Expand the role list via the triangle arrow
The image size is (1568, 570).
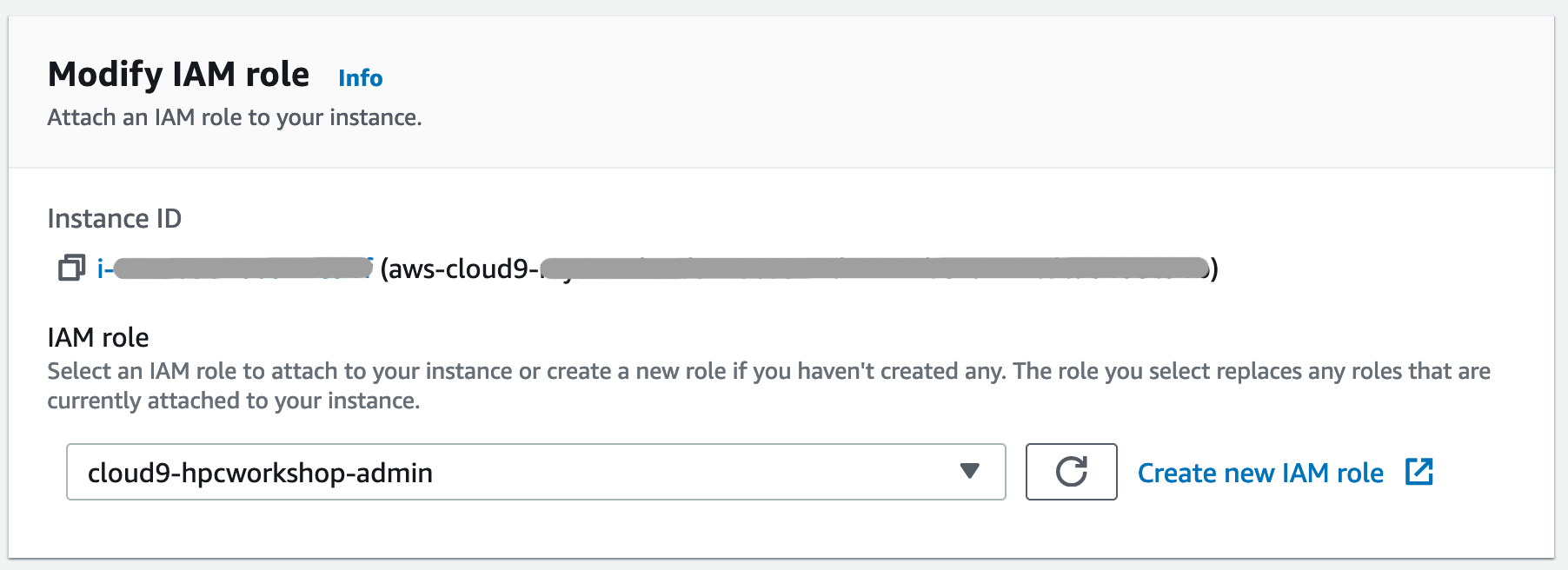[x=970, y=471]
